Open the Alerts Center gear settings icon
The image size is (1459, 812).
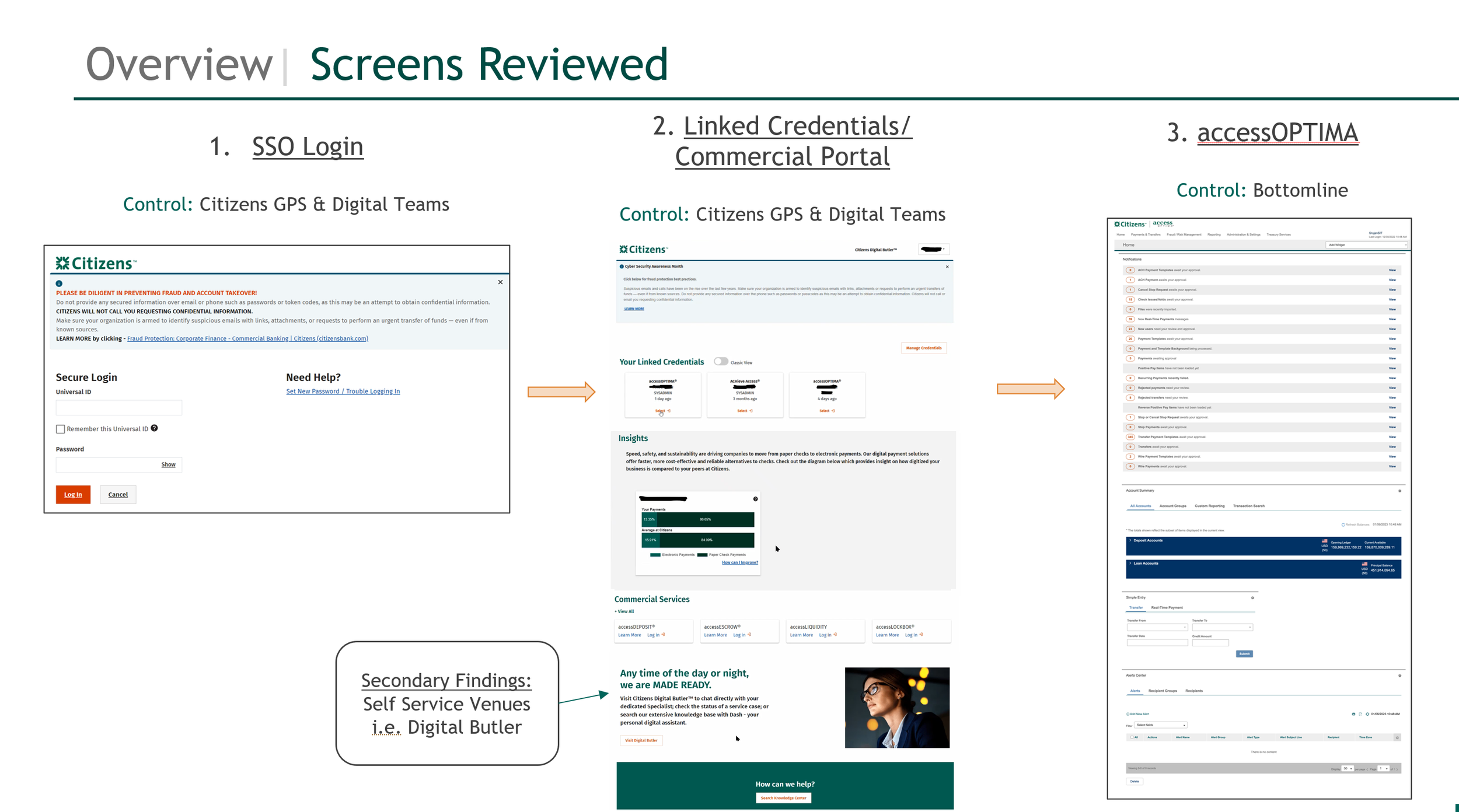pos(1399,675)
